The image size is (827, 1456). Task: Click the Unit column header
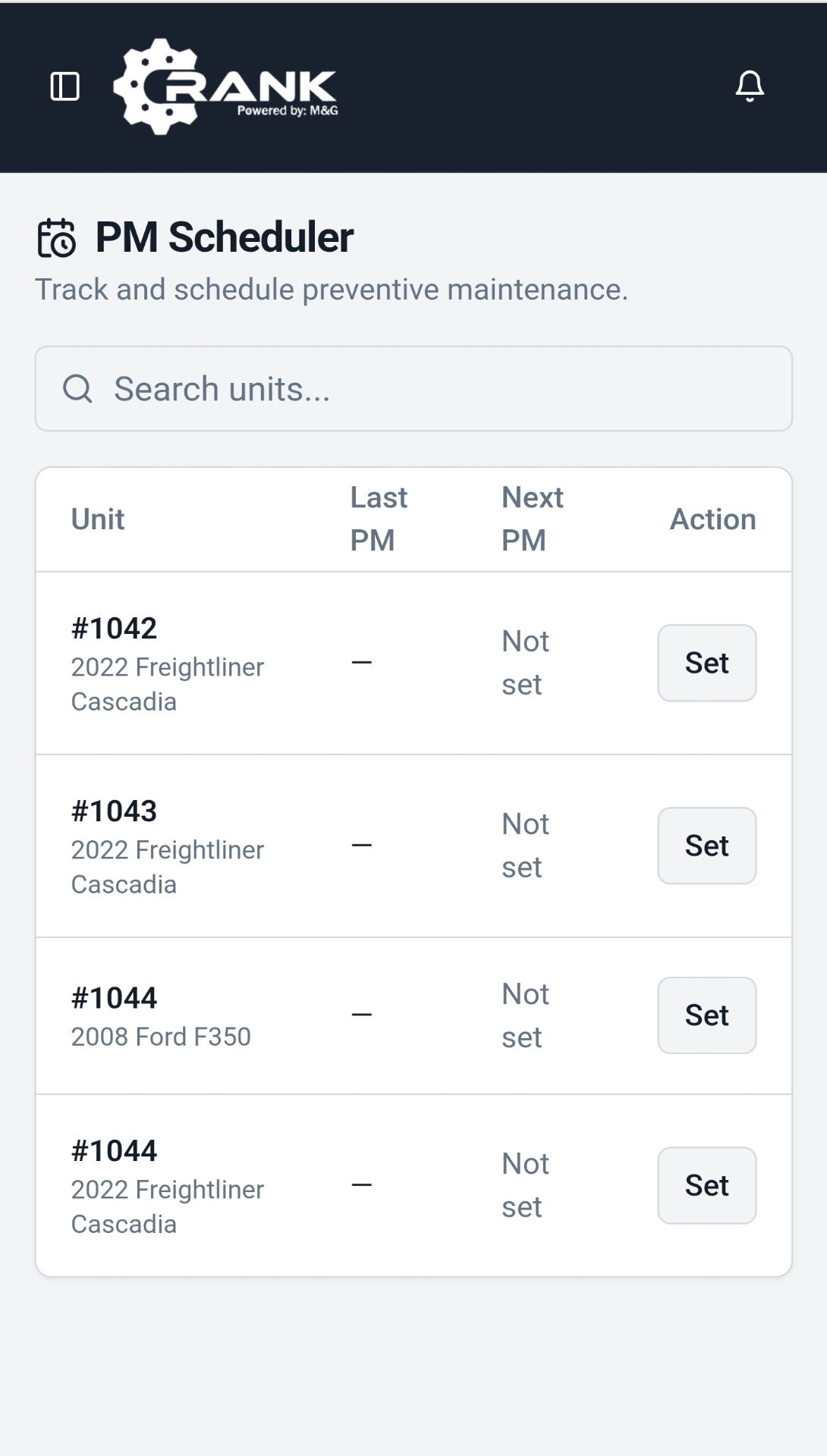[x=98, y=519]
